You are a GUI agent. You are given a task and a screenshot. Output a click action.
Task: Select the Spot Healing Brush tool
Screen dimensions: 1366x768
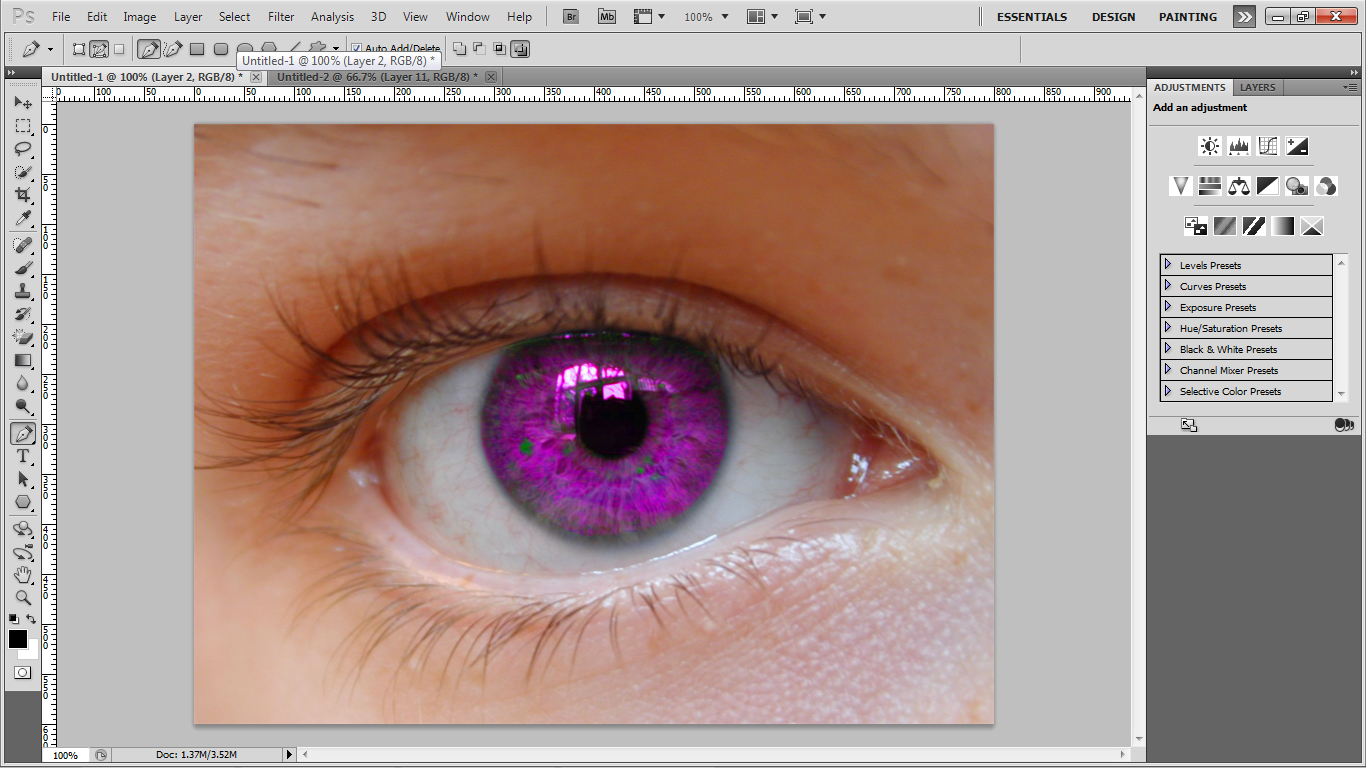point(22,245)
